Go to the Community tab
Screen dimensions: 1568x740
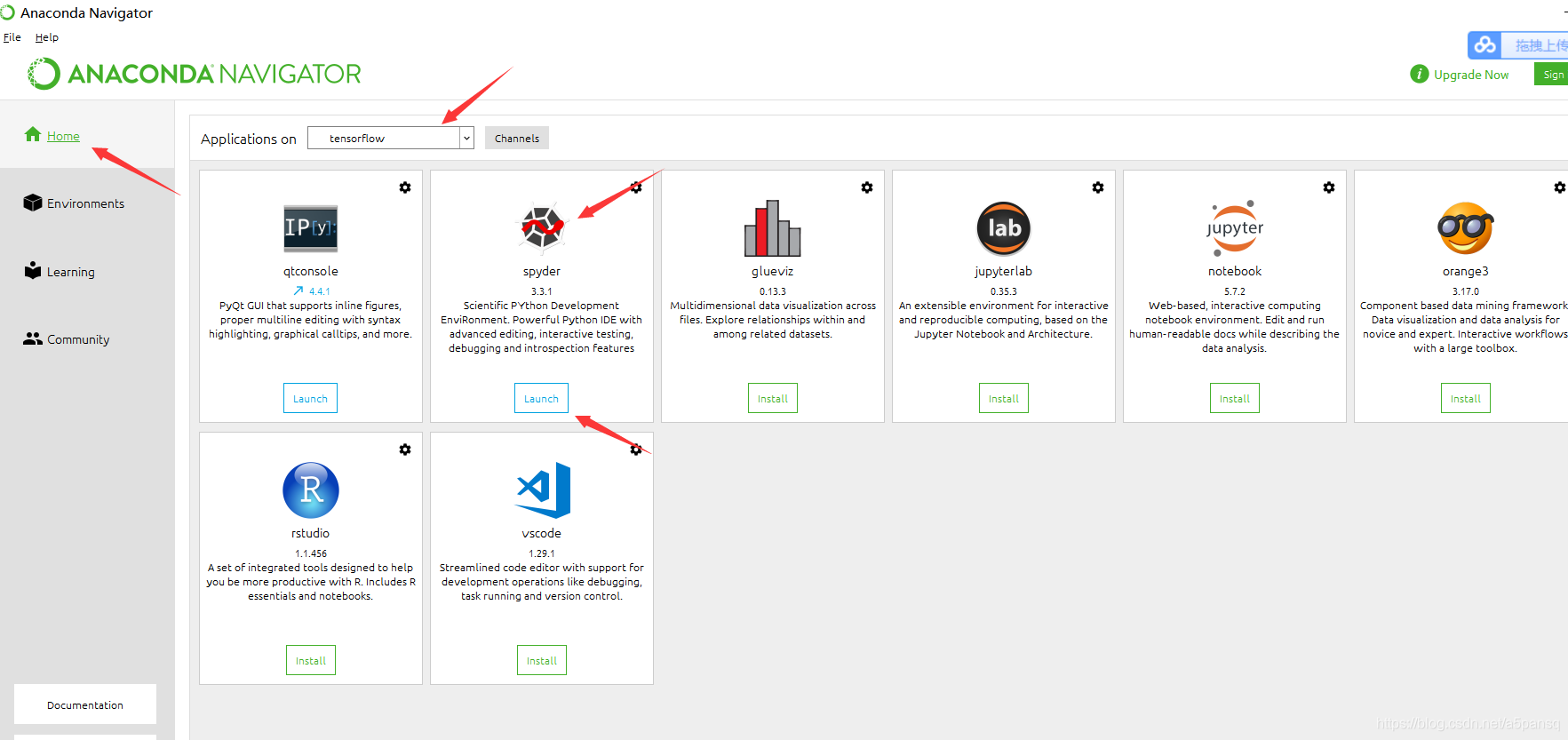click(x=78, y=339)
